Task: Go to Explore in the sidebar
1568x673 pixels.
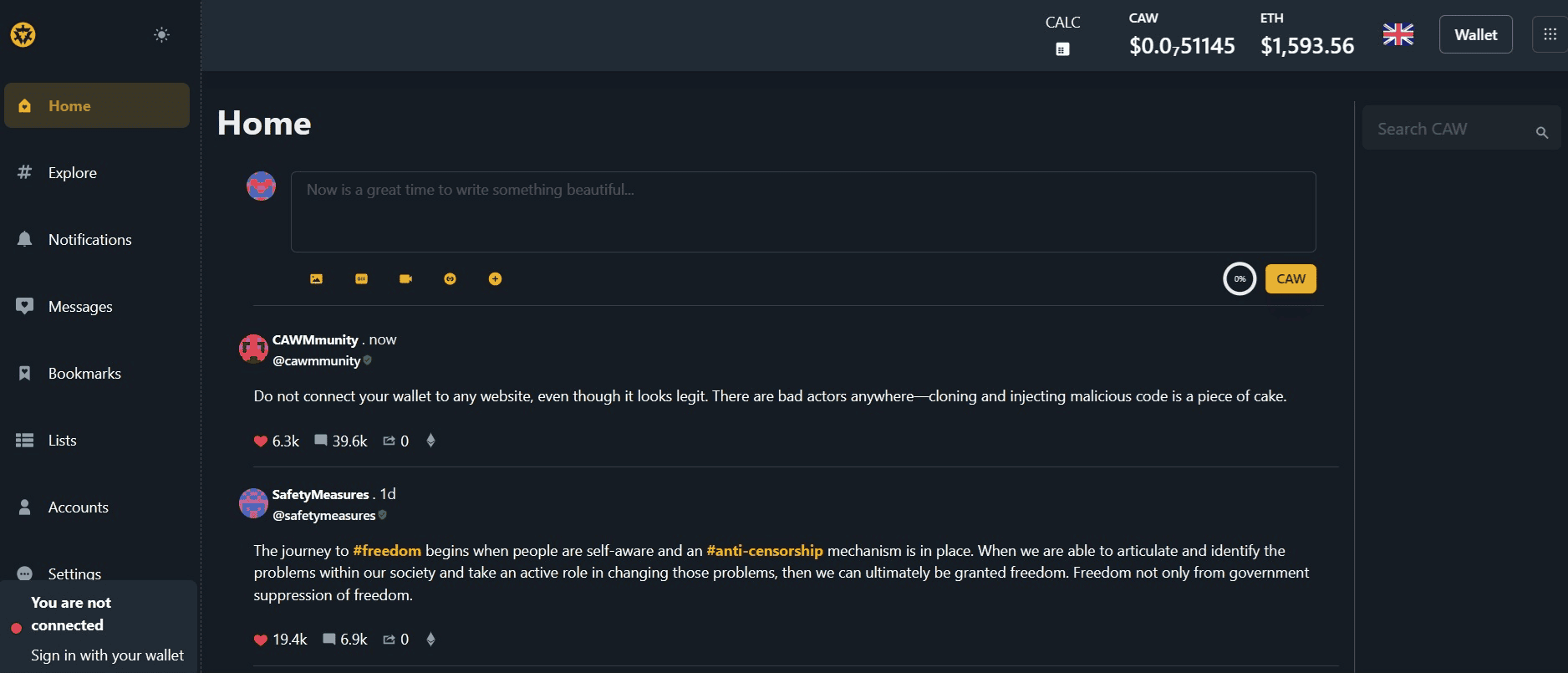Action: pos(72,173)
